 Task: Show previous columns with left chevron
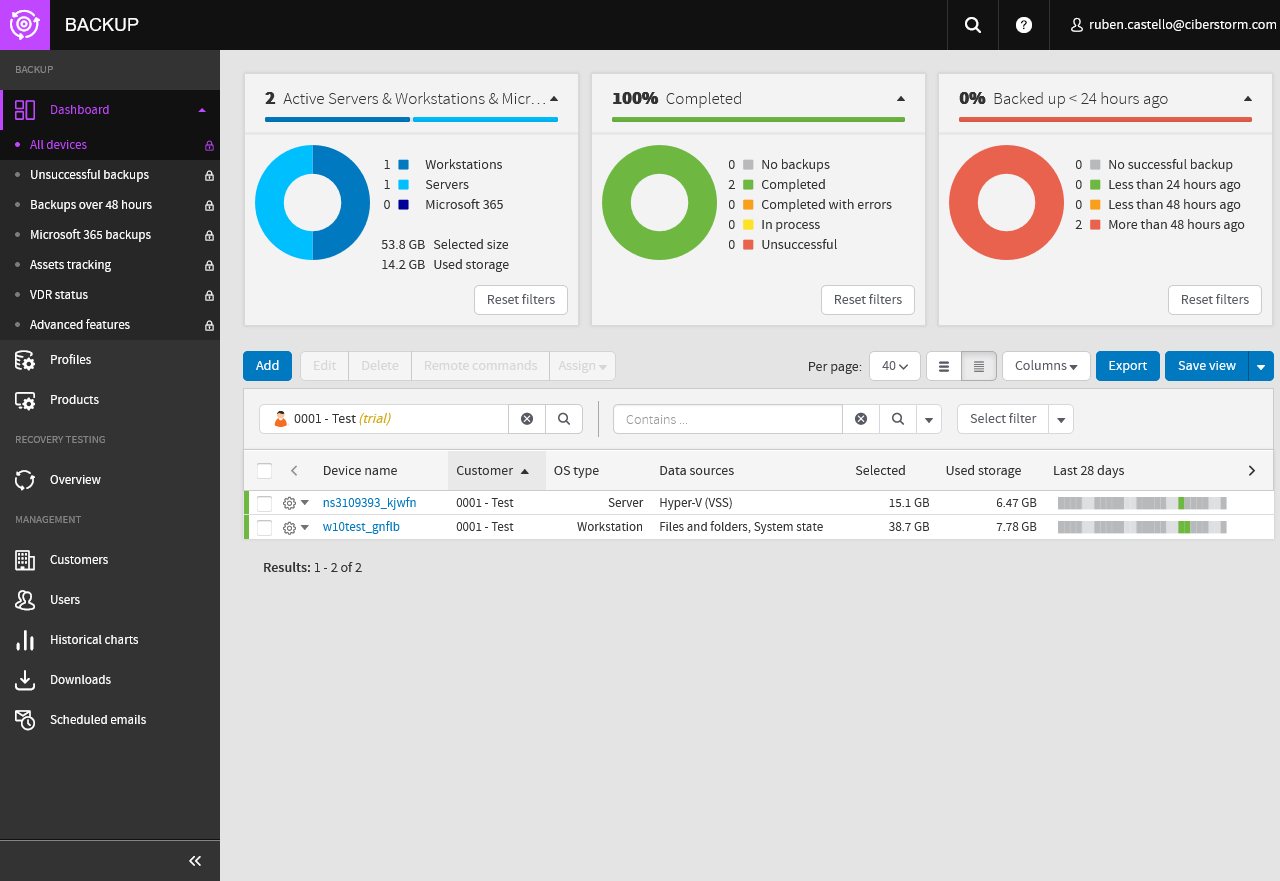tap(294, 470)
